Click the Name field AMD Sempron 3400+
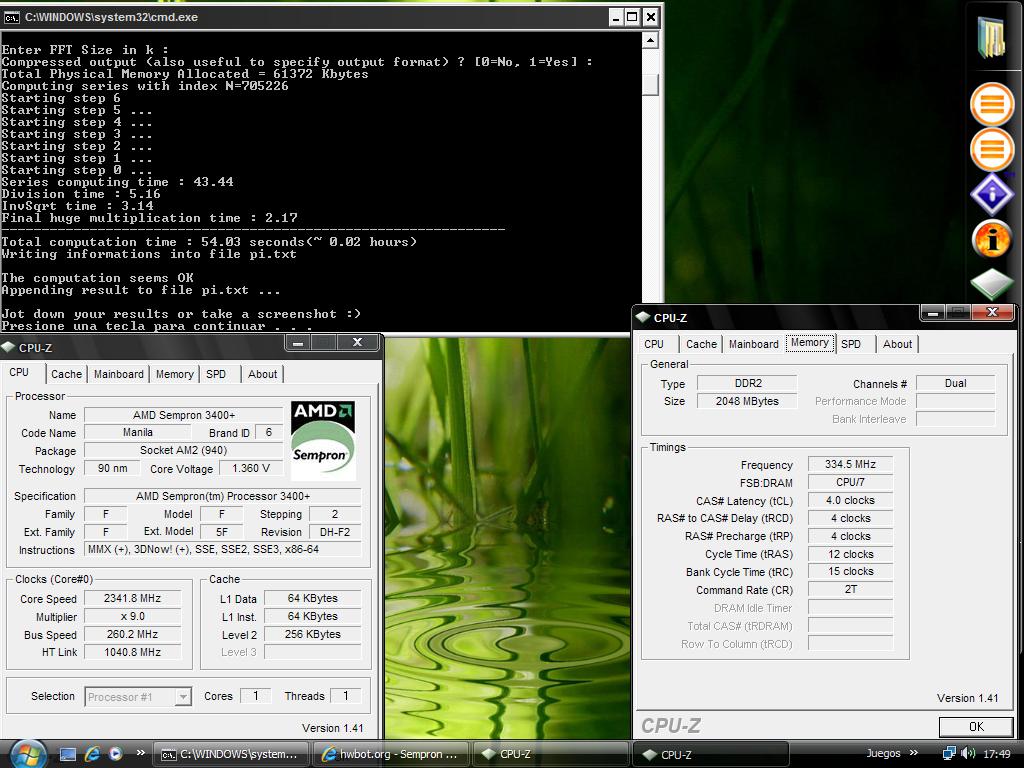The width and height of the screenshot is (1024, 768). (184, 415)
